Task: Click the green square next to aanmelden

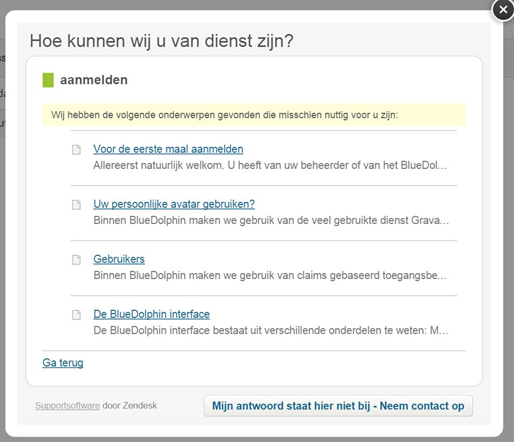Action: tap(48, 80)
